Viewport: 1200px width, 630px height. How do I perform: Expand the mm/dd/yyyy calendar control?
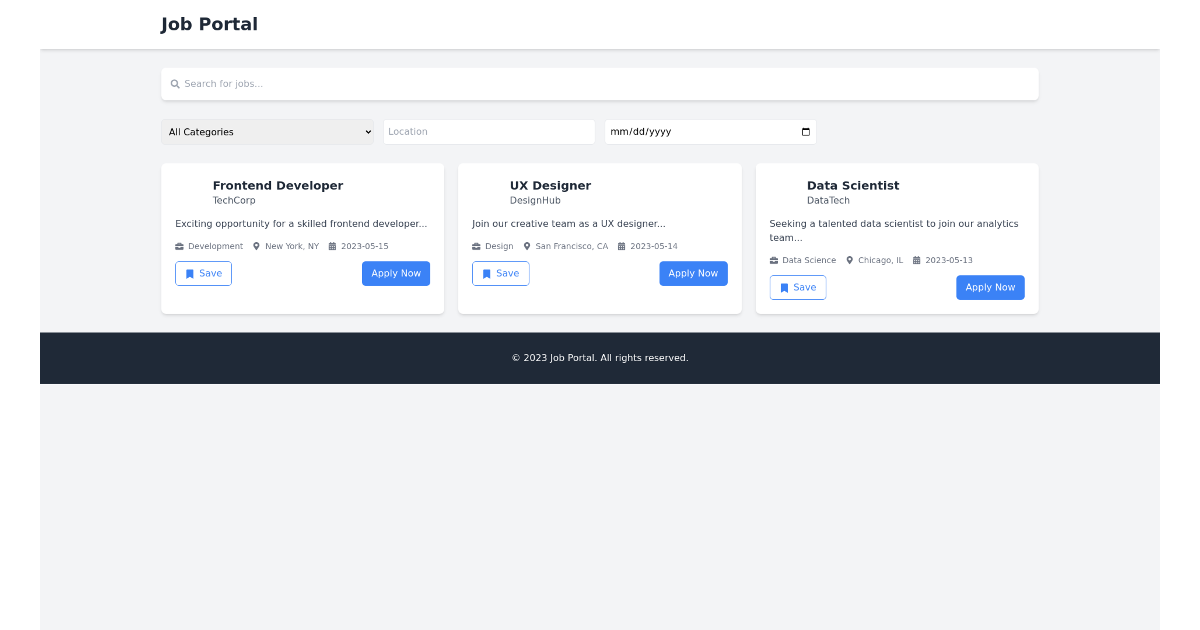[x=806, y=131]
